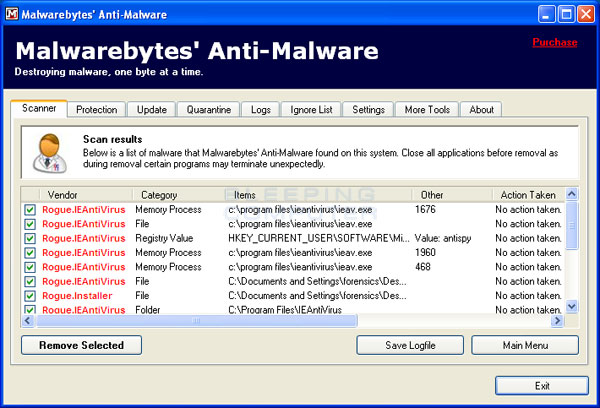The image size is (600, 408).
Task: Click the vertical scrollbar up arrow
Action: click(572, 194)
